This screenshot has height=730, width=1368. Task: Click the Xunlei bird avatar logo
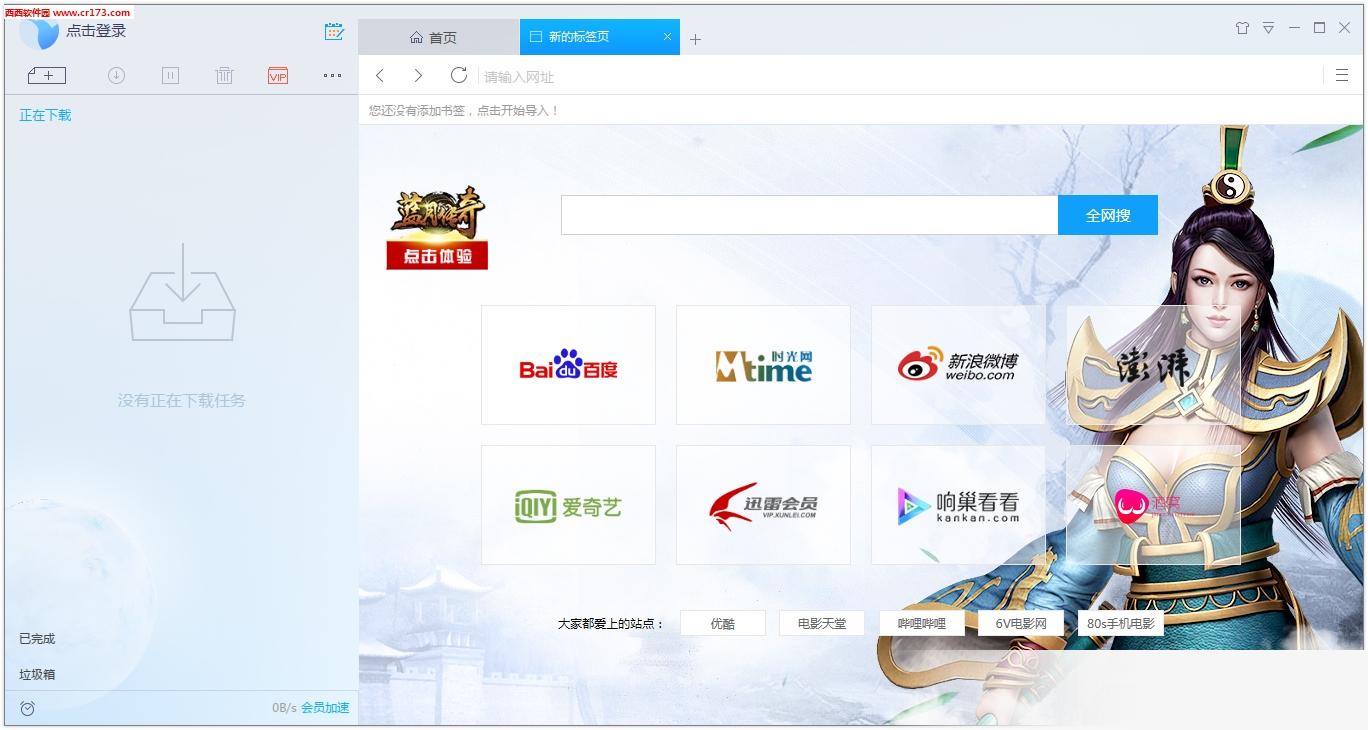[x=40, y=32]
